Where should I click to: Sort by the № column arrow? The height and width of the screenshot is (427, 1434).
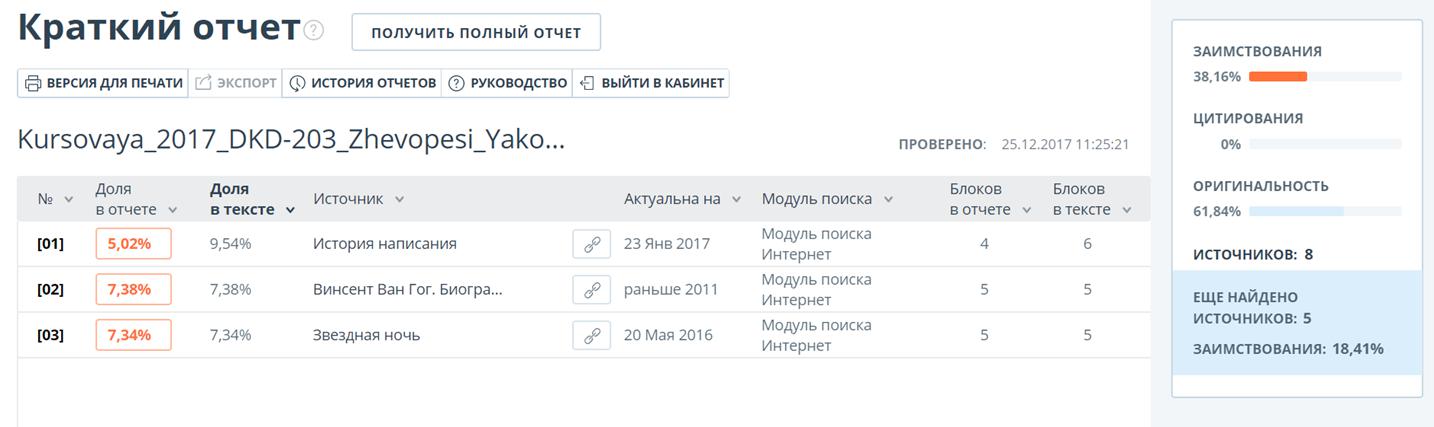point(69,200)
